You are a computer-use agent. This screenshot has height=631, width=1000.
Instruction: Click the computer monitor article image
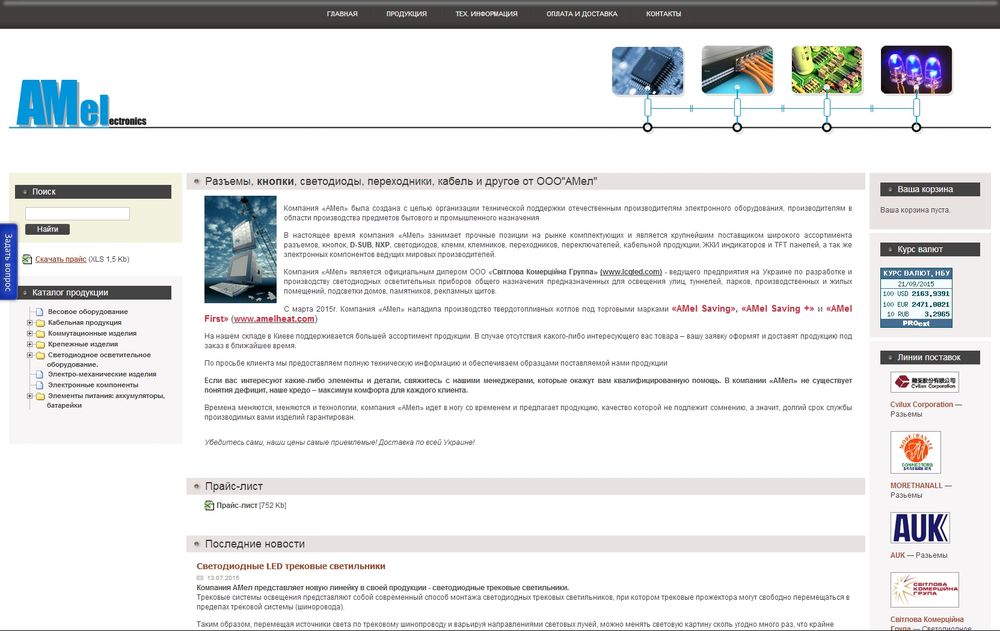[240, 249]
